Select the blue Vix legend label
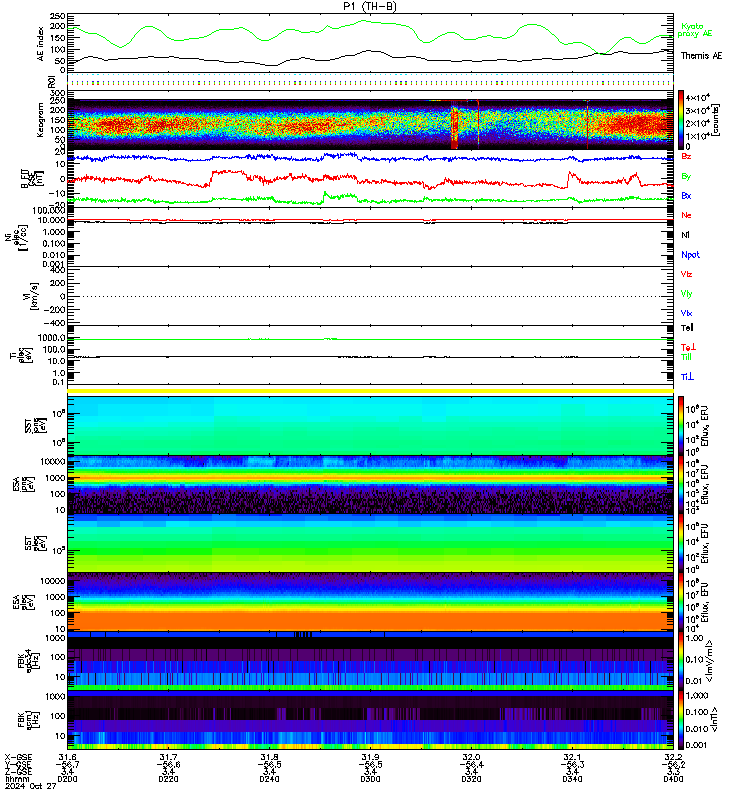Image resolution: width=750 pixels, height=800 pixels. [686, 313]
